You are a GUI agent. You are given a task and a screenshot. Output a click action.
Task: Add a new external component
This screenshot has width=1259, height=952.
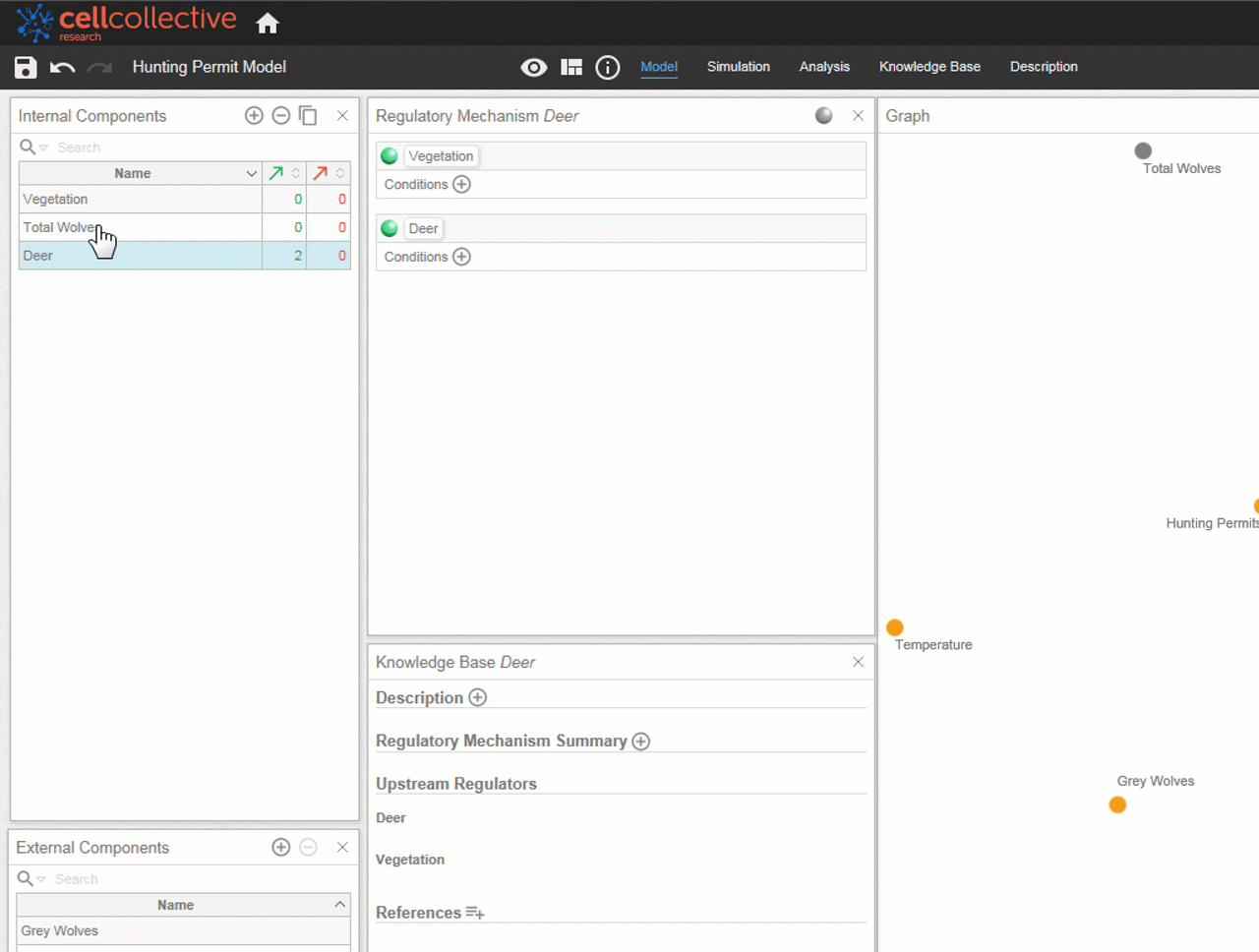click(x=281, y=848)
